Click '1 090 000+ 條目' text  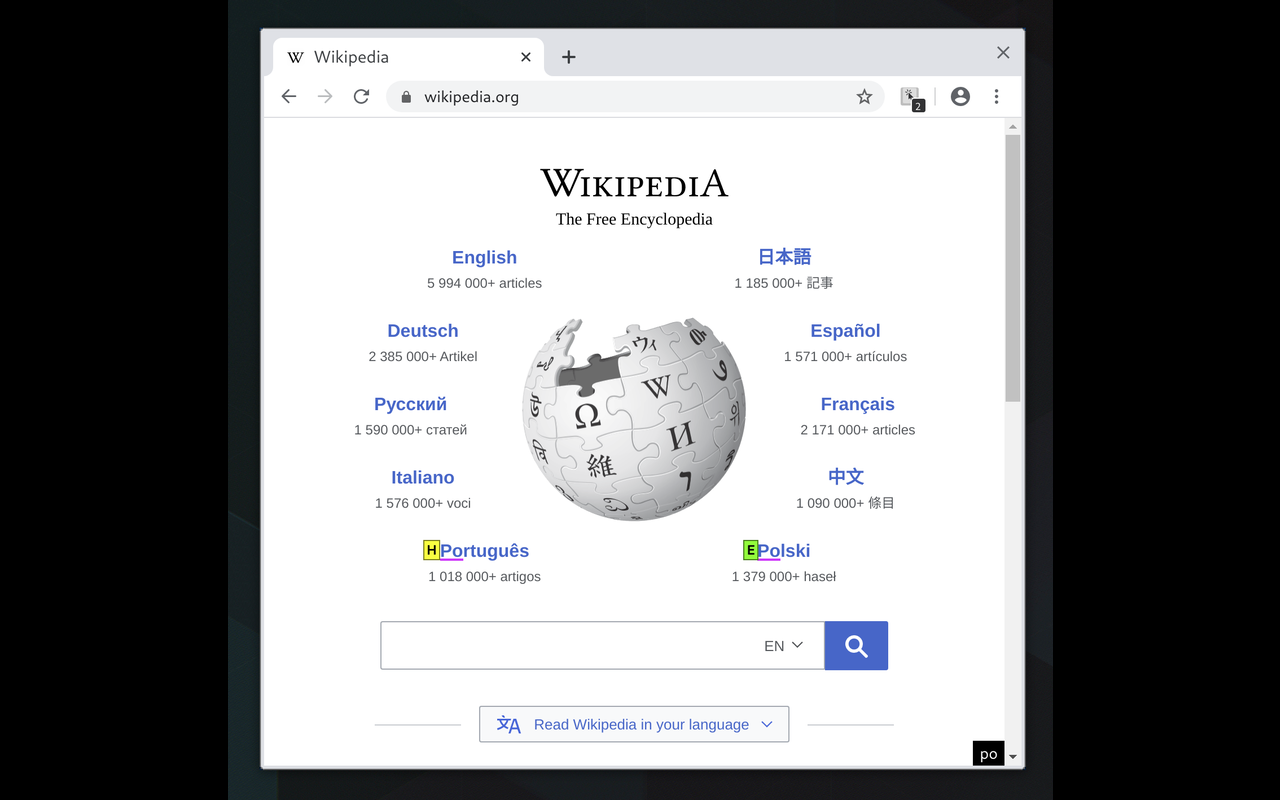(x=846, y=503)
